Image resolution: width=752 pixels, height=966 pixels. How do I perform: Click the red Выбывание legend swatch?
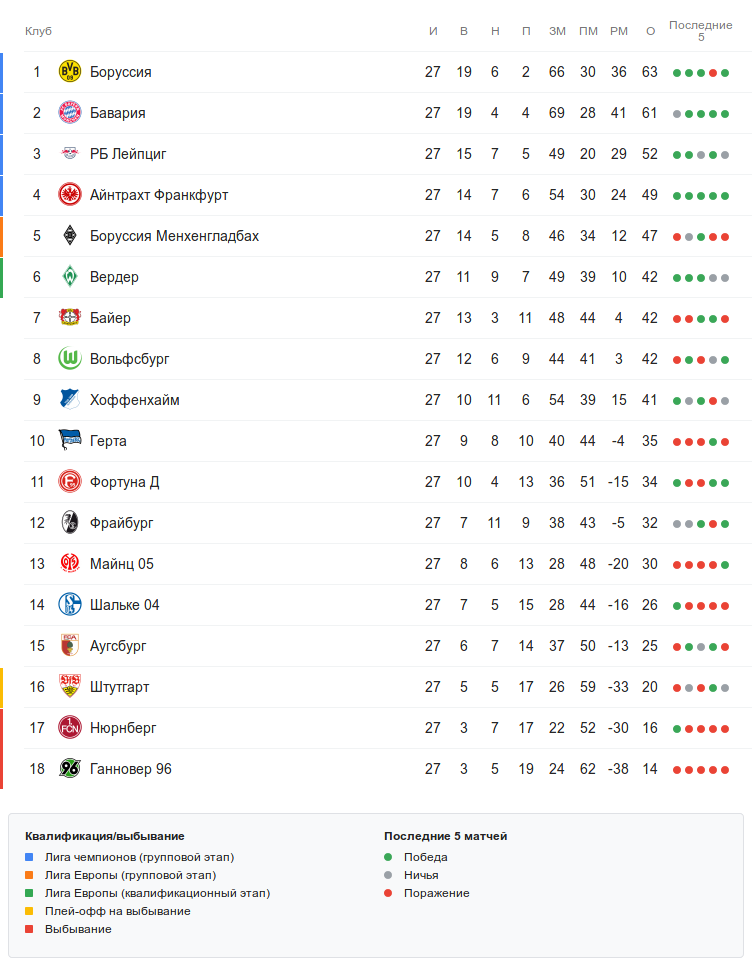click(x=30, y=929)
